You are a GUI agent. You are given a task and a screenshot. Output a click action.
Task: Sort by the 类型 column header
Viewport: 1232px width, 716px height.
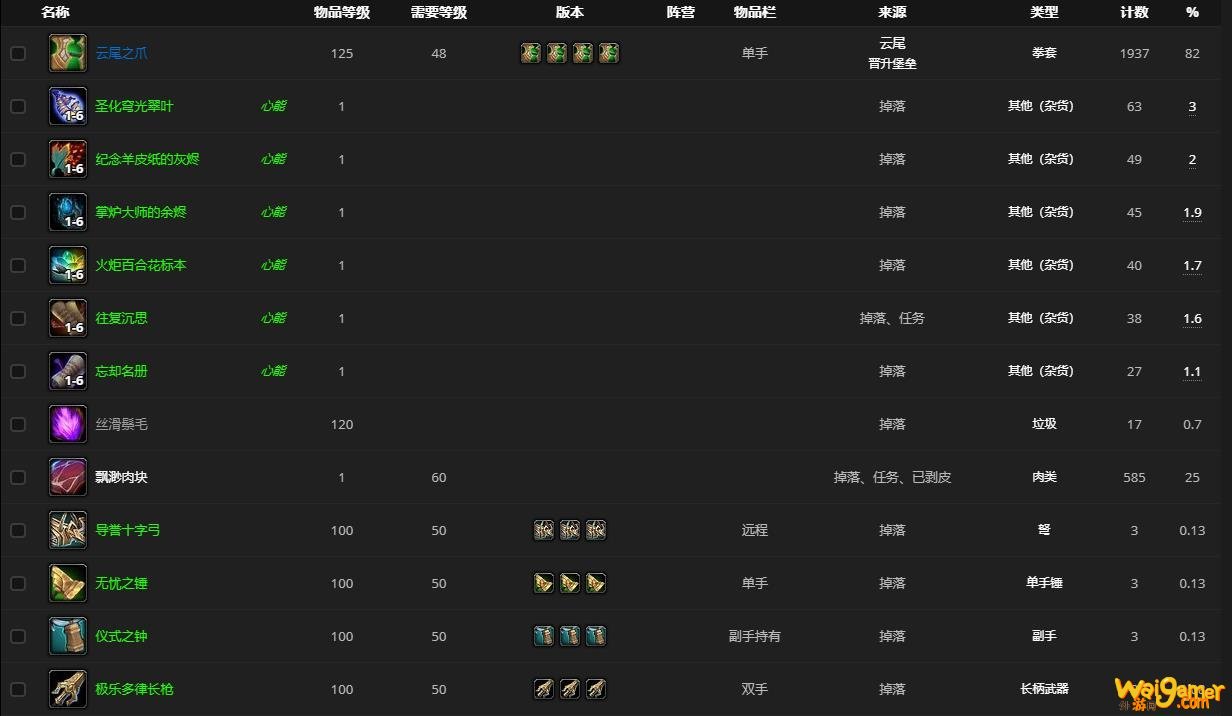[x=1044, y=13]
